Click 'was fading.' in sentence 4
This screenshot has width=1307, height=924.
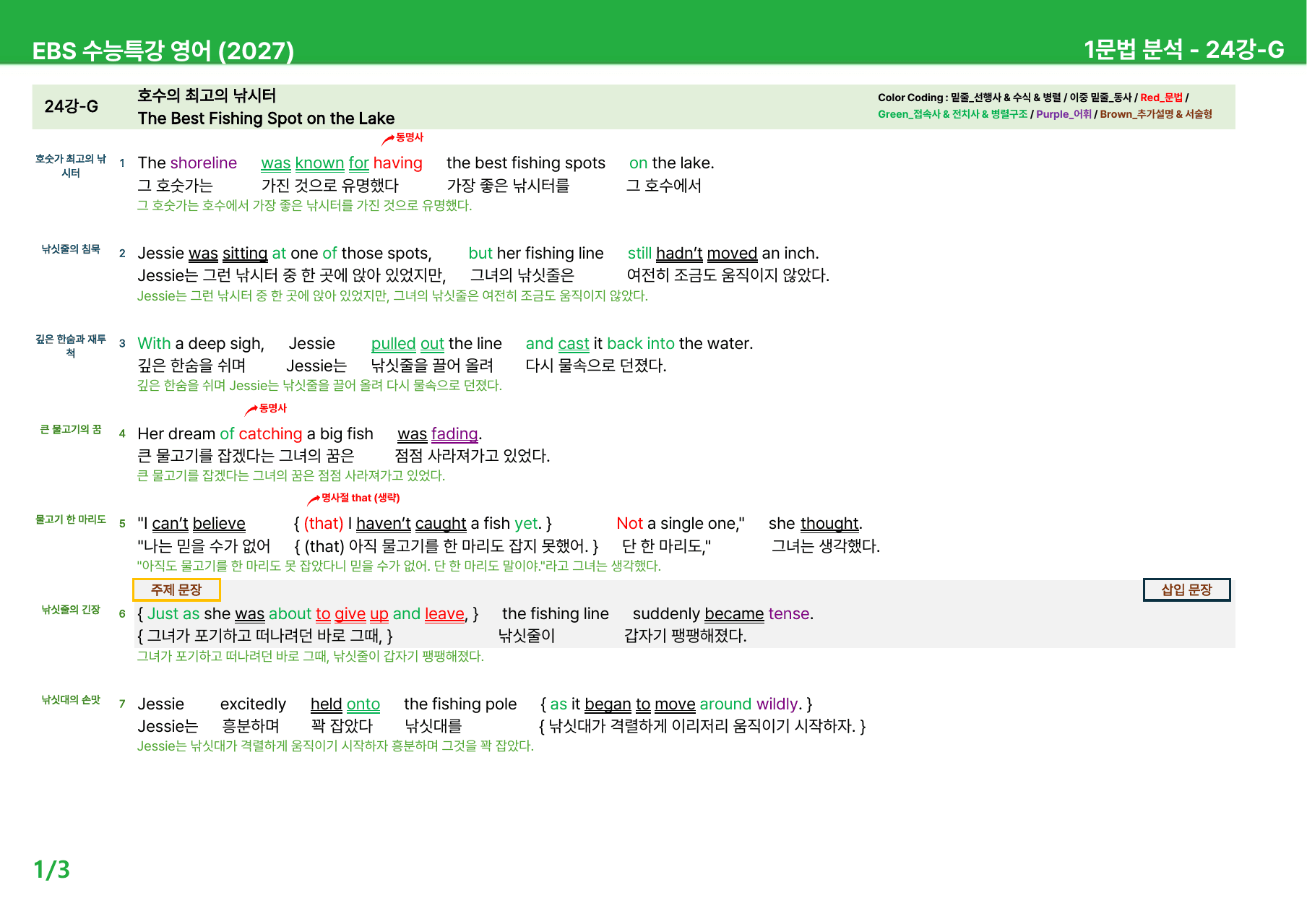(x=440, y=434)
